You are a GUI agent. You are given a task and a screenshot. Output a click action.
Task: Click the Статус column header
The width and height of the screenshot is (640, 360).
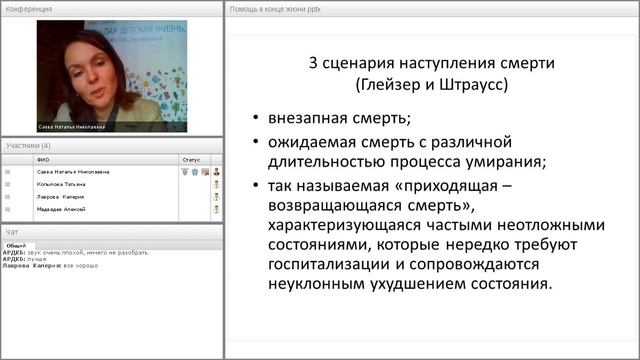pyautogui.click(x=194, y=160)
